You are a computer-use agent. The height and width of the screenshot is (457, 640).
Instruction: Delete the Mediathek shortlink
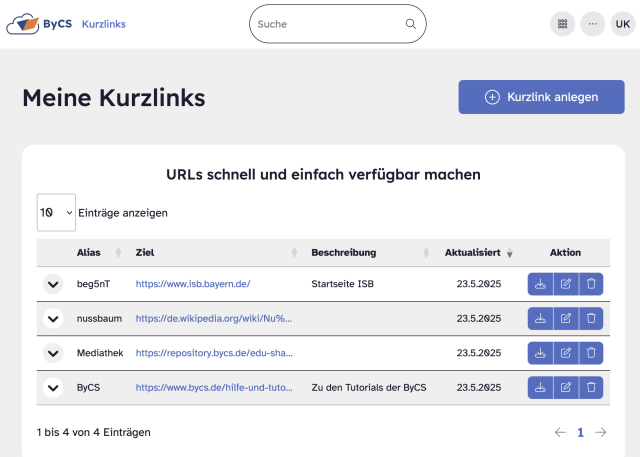click(591, 353)
